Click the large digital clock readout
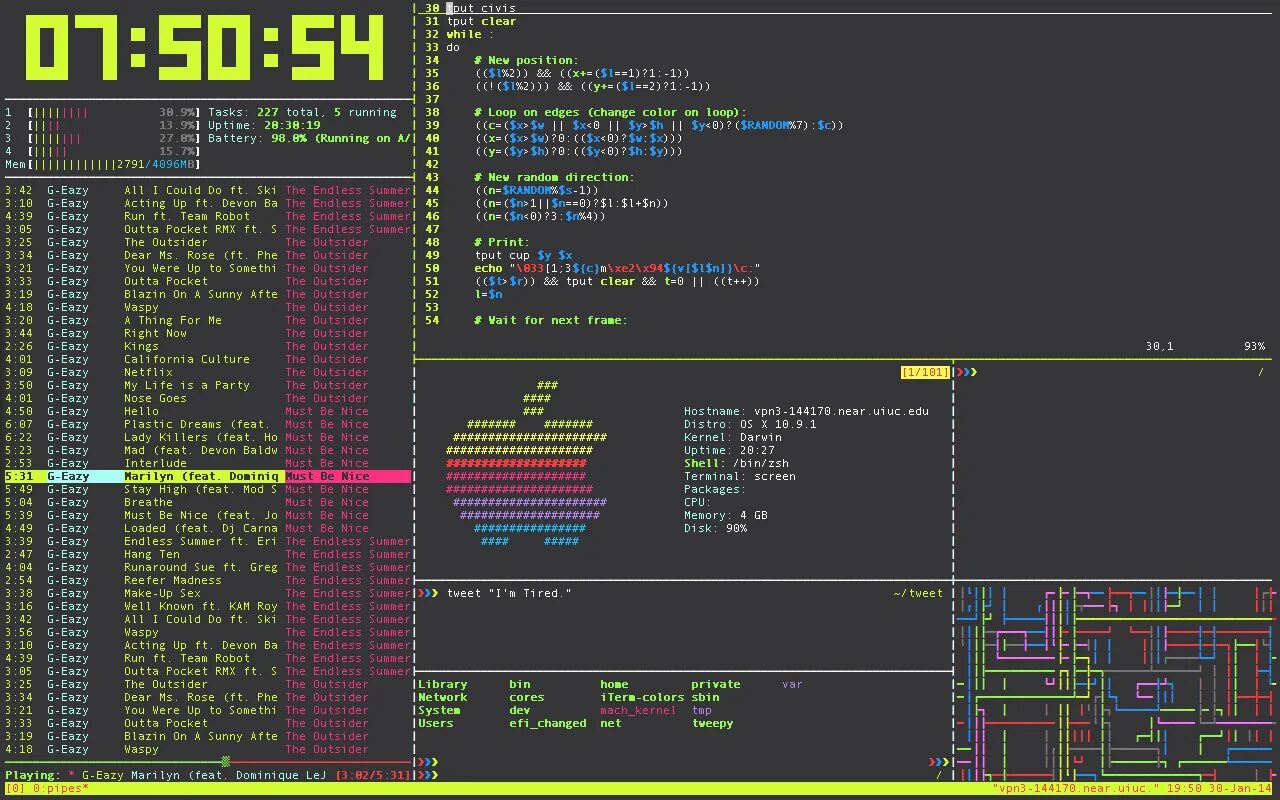This screenshot has width=1280, height=800. pos(205,48)
